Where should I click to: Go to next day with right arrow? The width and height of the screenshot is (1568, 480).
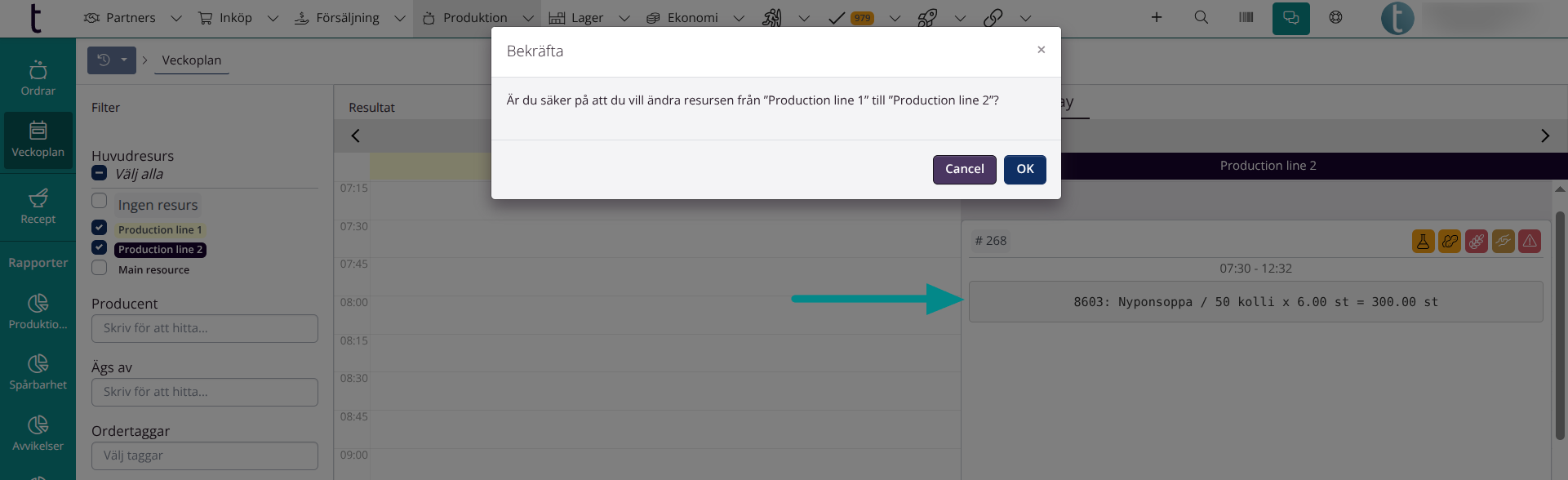tap(1544, 136)
